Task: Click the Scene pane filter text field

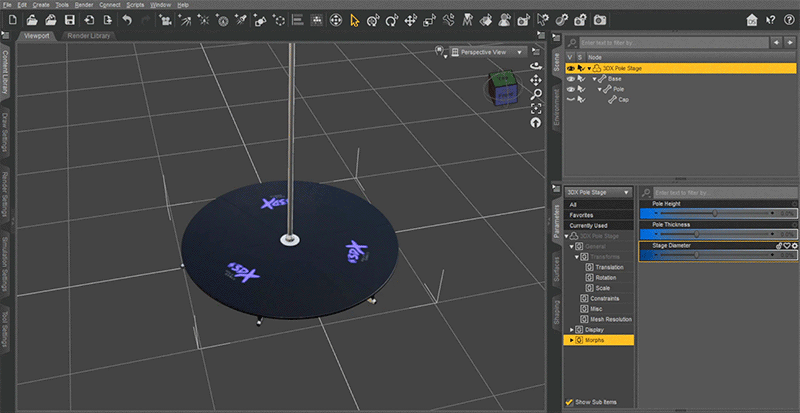Action: pos(673,42)
